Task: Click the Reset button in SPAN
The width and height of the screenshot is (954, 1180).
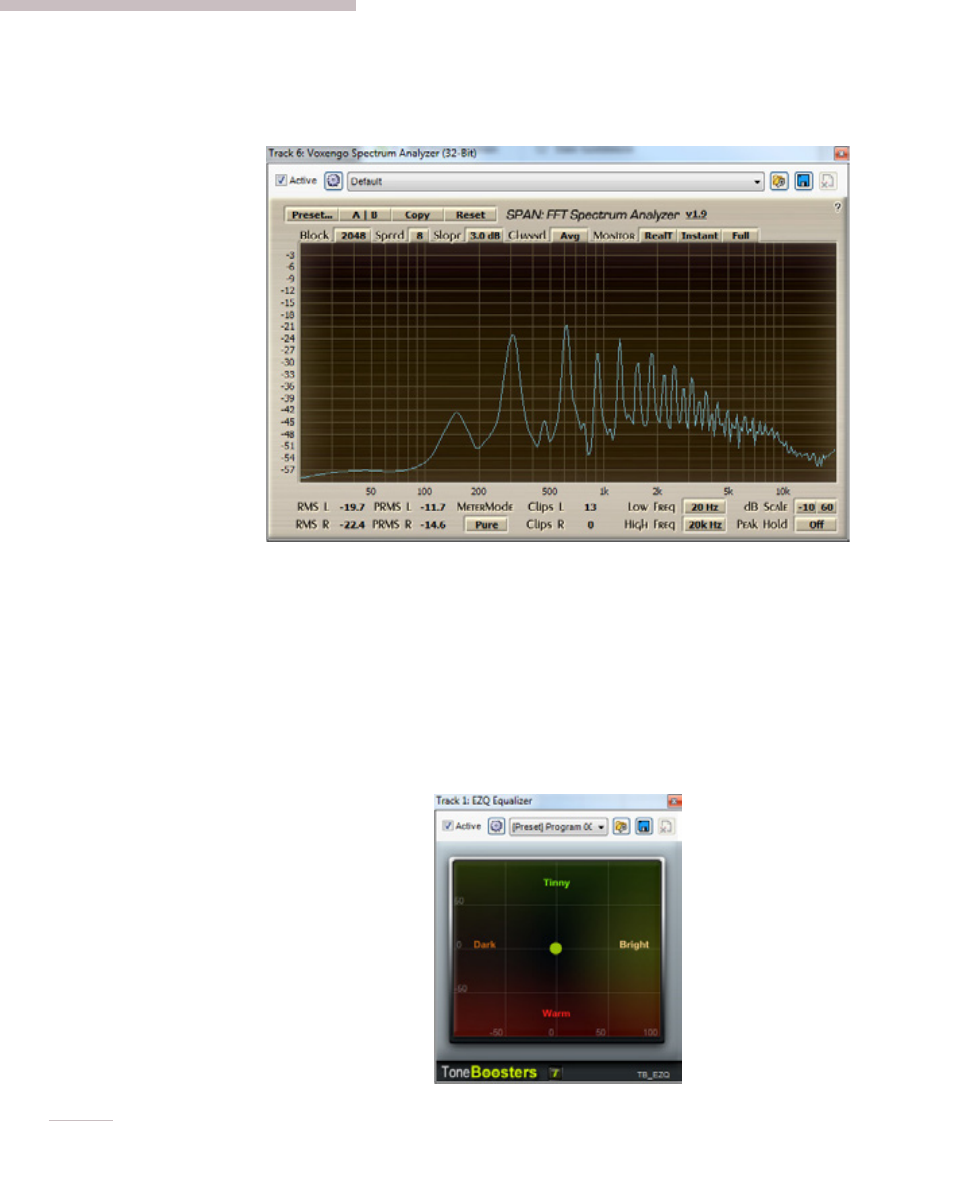Action: (x=470, y=214)
